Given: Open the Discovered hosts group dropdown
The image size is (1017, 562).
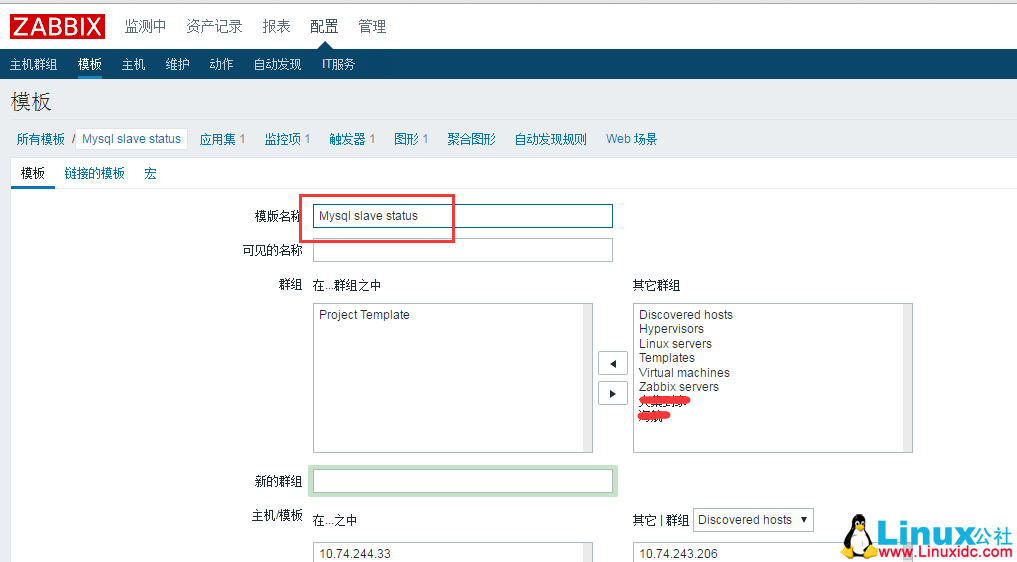Looking at the screenshot, I should tap(753, 520).
